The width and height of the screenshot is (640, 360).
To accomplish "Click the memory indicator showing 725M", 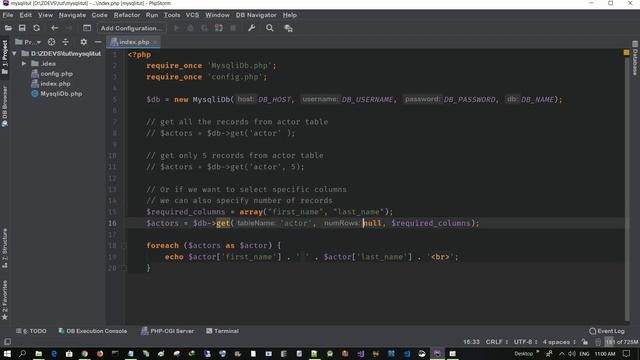I will point(621,342).
